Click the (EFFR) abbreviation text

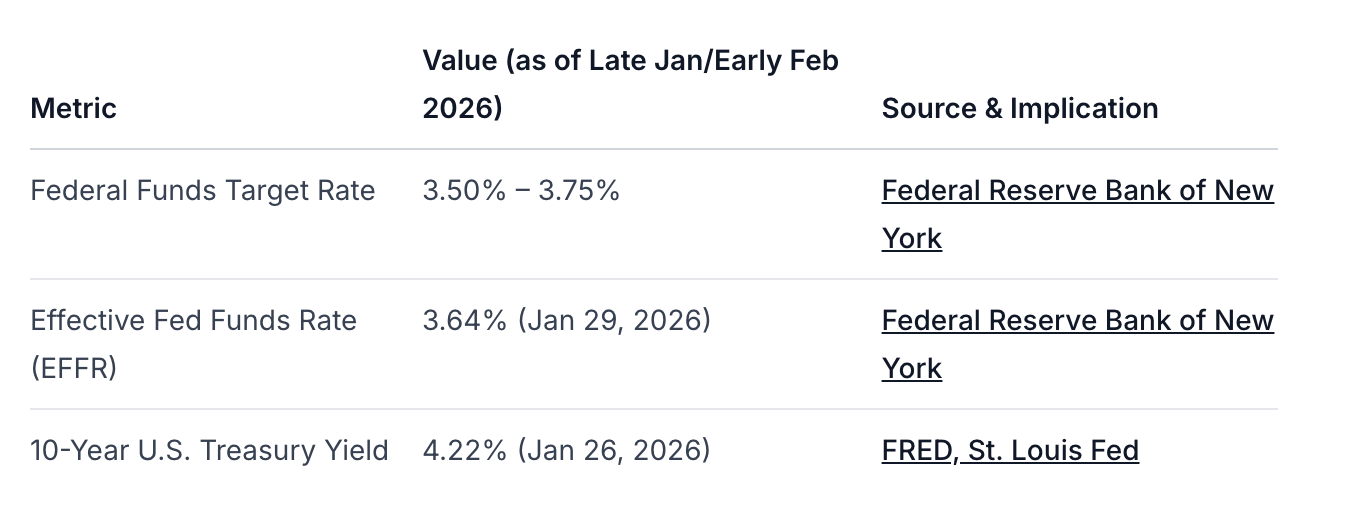coord(74,369)
